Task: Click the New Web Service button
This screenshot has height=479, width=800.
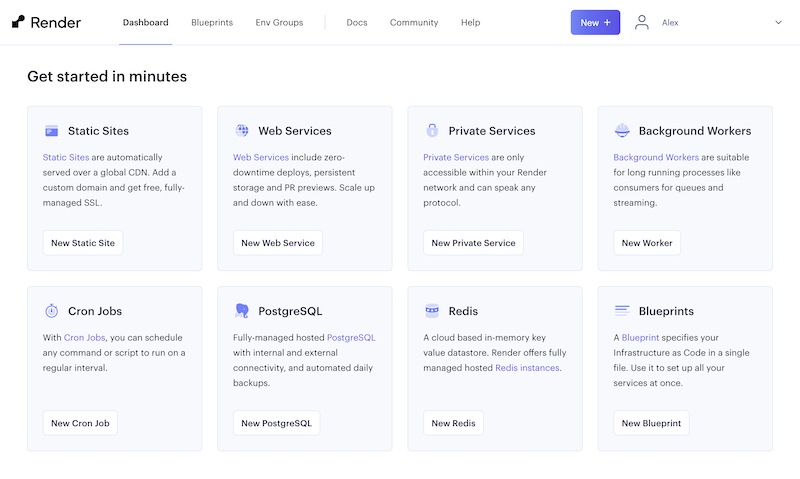Action: coord(278,243)
